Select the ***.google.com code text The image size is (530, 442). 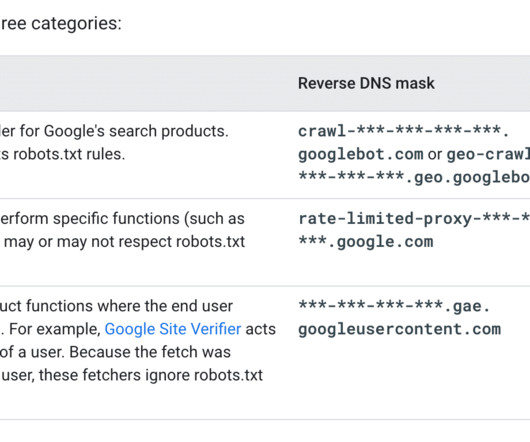tap(365, 242)
